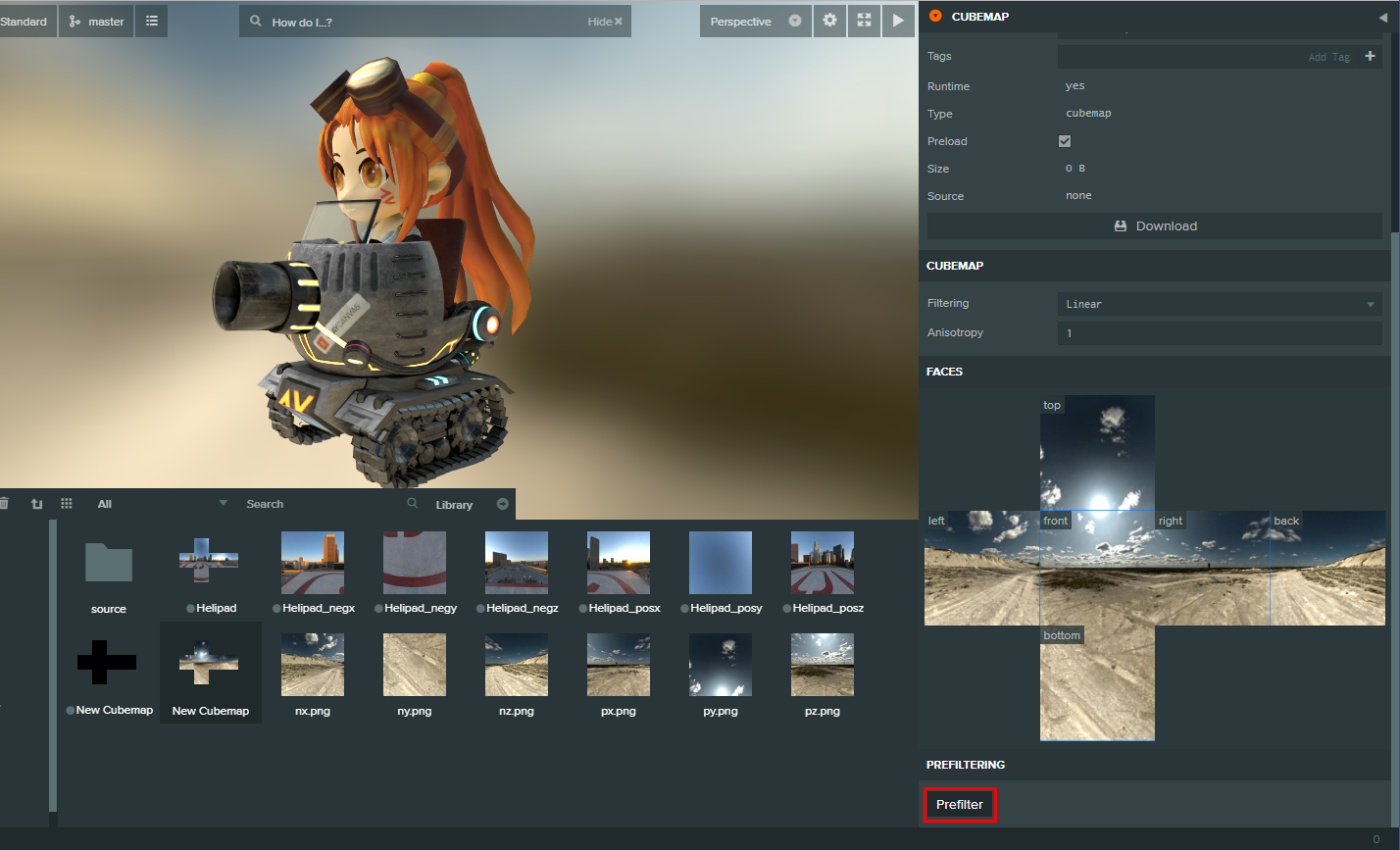Select the pz.png texture asset
The height and width of the screenshot is (850, 1400).
click(823, 675)
